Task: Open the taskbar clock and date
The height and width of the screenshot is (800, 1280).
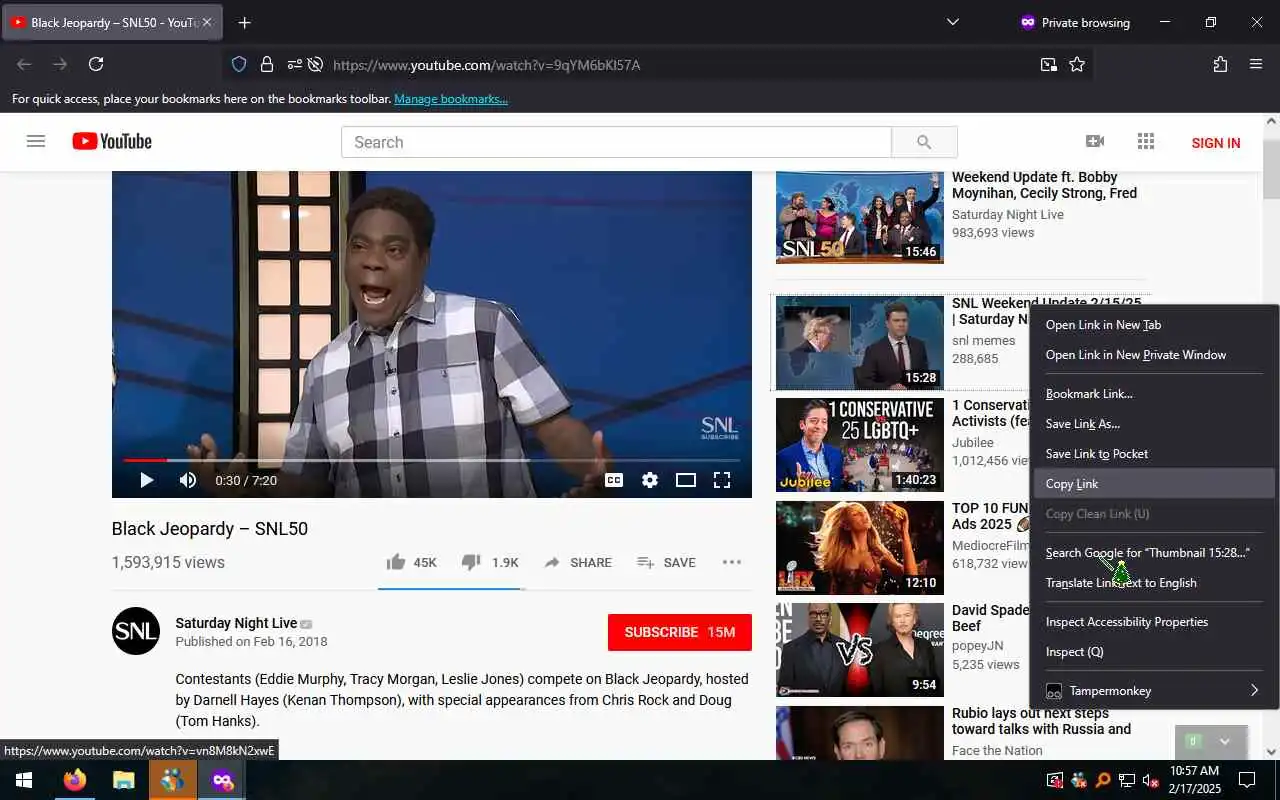Action: tap(1194, 780)
